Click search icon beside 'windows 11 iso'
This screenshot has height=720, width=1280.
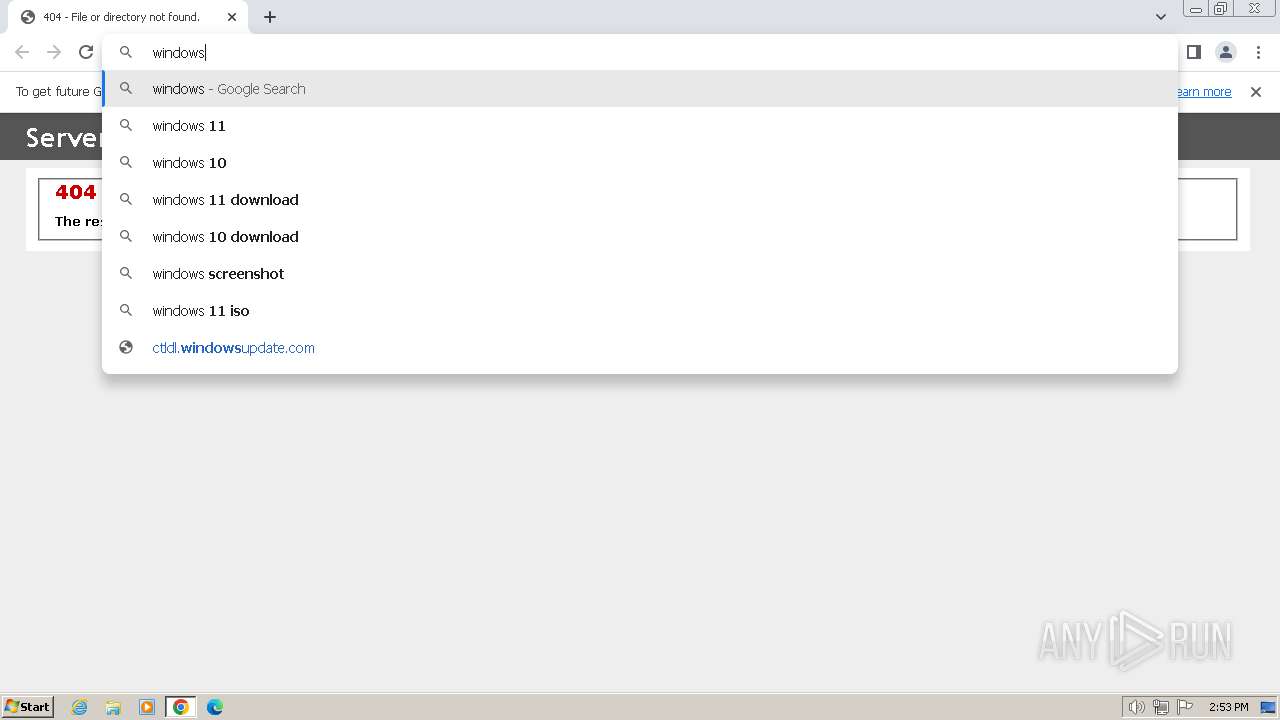point(126,311)
